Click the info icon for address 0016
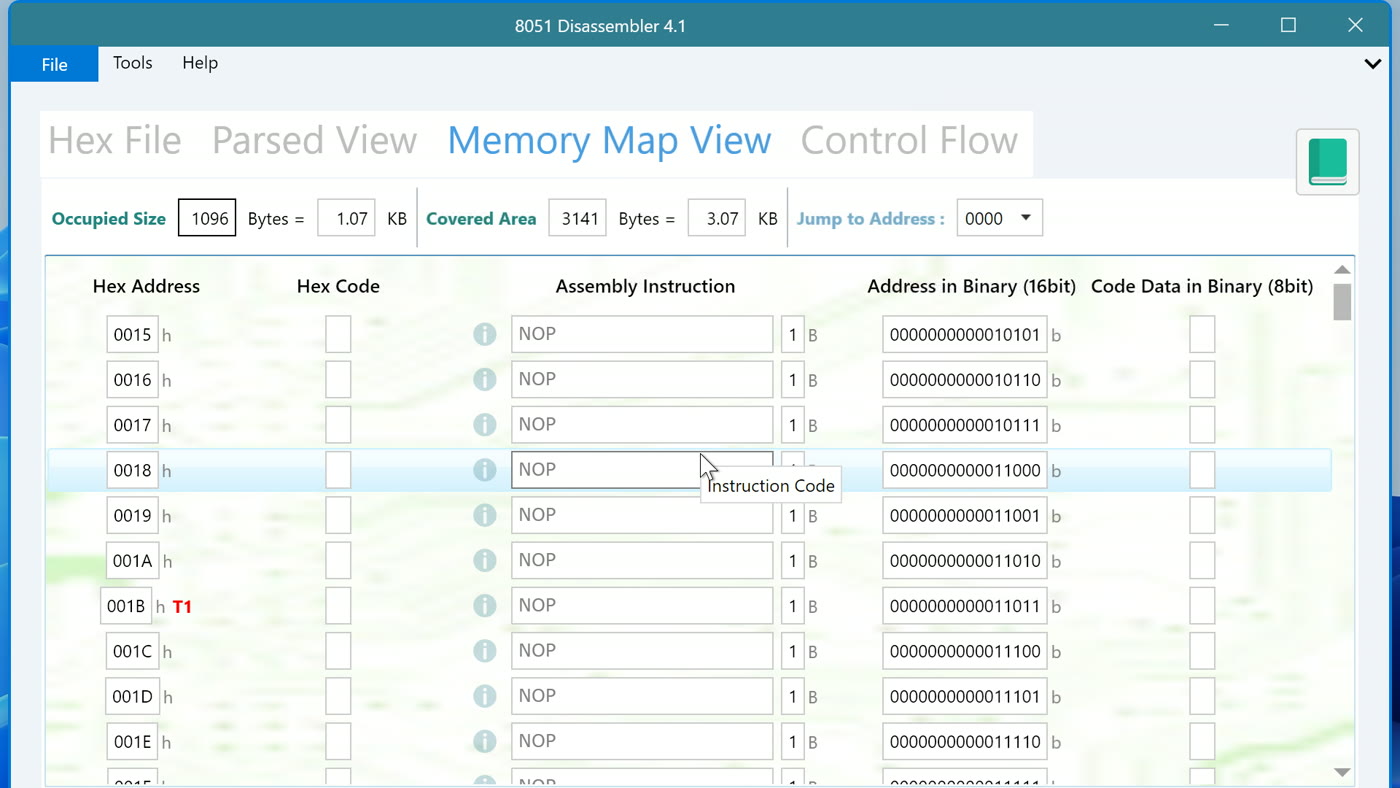 (x=485, y=379)
